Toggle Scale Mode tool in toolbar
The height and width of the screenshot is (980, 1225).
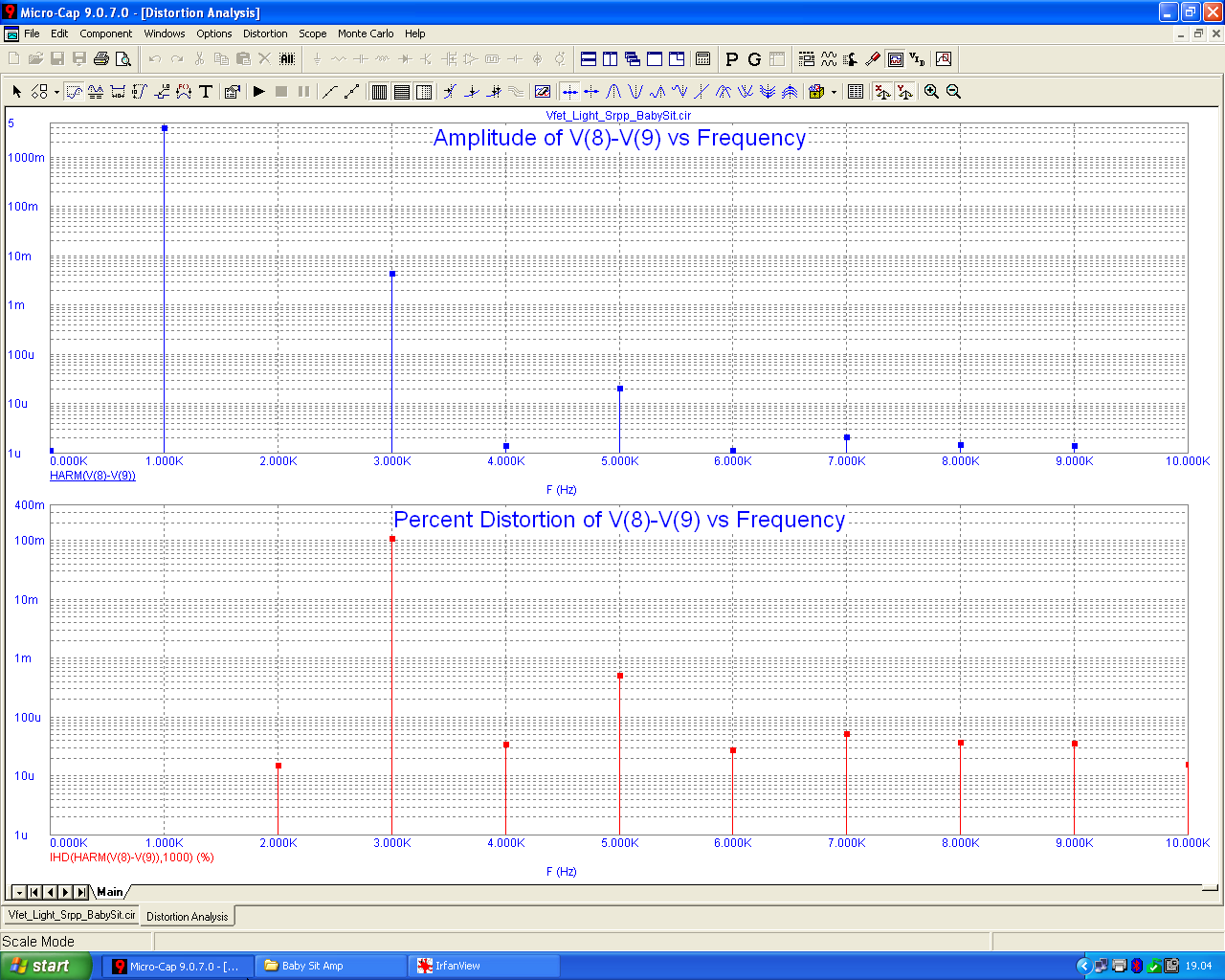(x=74, y=92)
